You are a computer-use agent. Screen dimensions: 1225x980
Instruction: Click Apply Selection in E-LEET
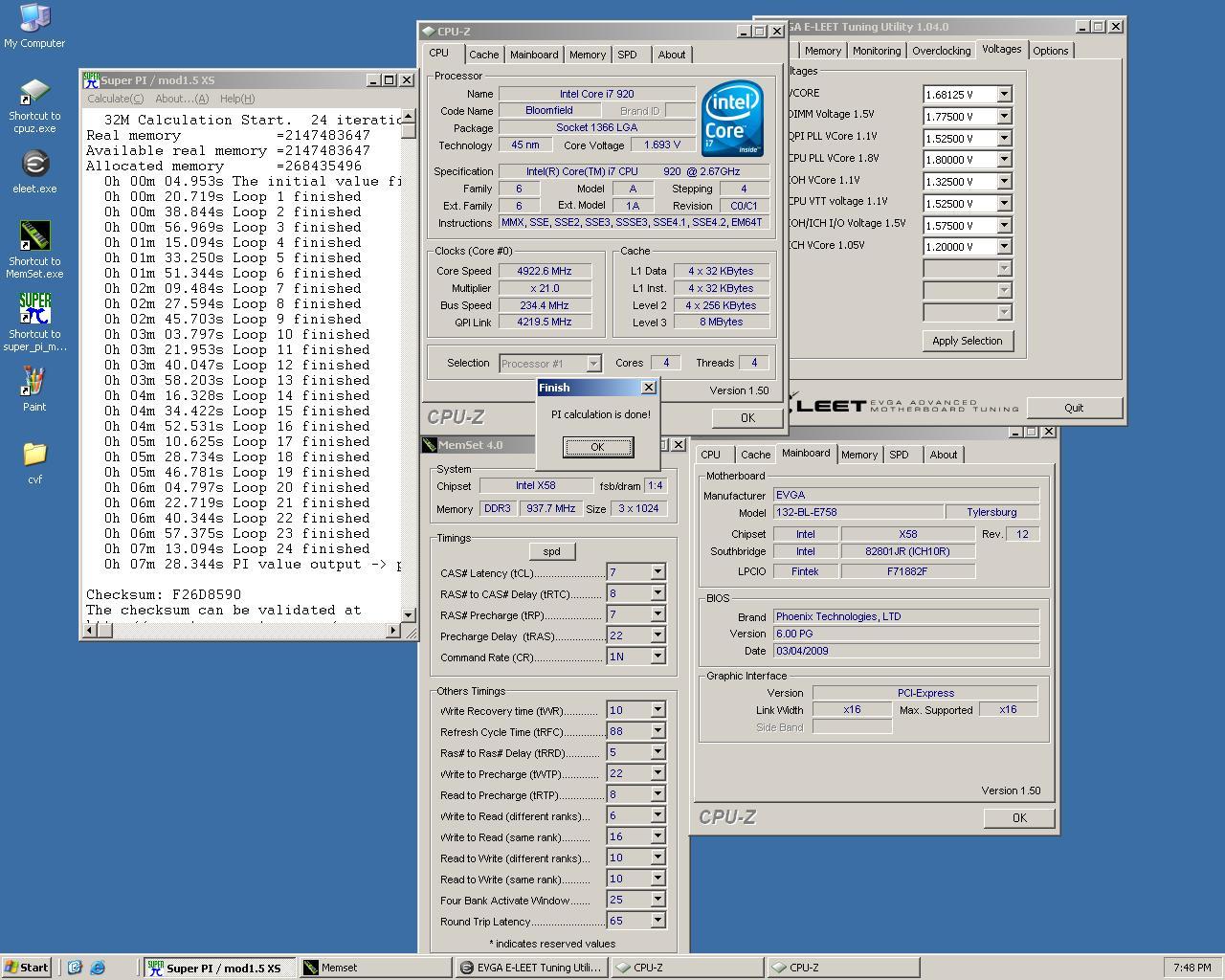click(968, 341)
